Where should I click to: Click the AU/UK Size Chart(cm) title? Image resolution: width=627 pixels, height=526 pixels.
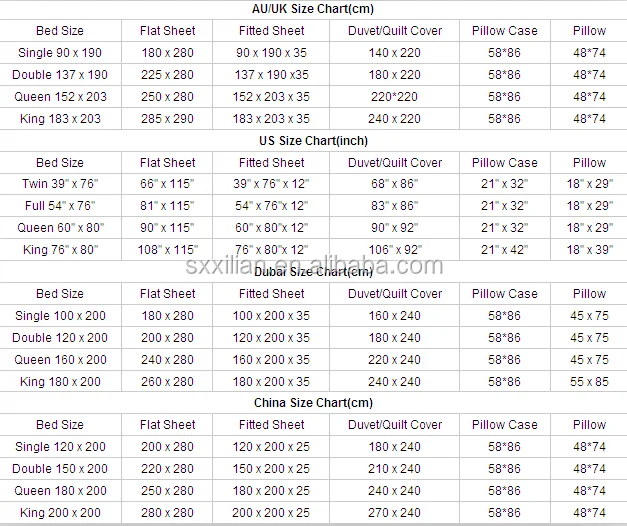313,9
